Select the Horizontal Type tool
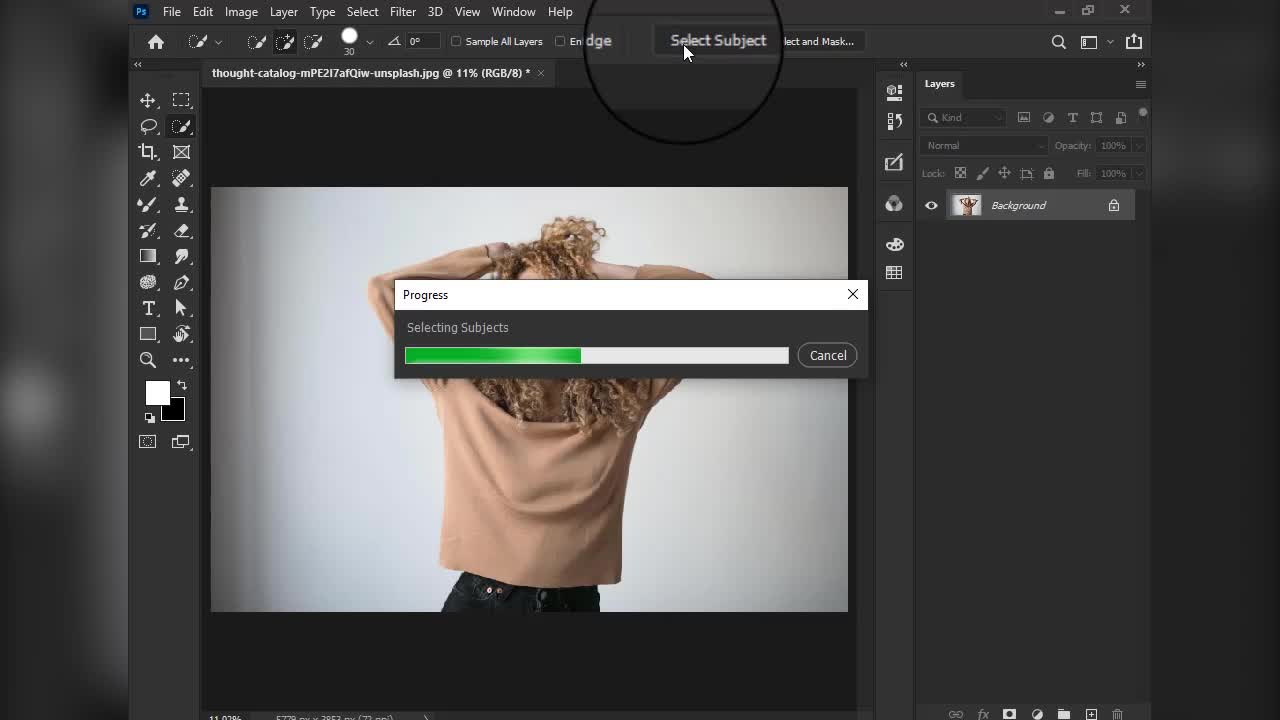Image resolution: width=1280 pixels, height=720 pixels. [148, 308]
